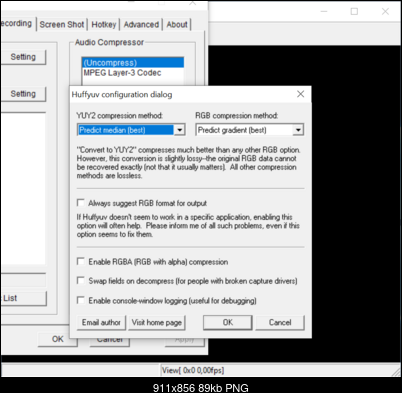Switch to the About tab
The image size is (402, 393).
tap(177, 25)
